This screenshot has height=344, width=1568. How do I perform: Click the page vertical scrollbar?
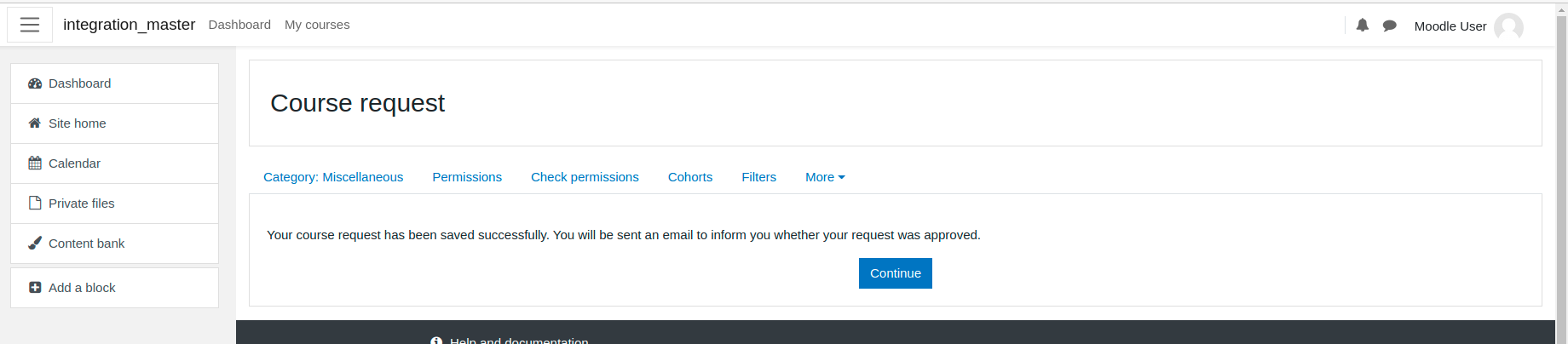[1561, 172]
